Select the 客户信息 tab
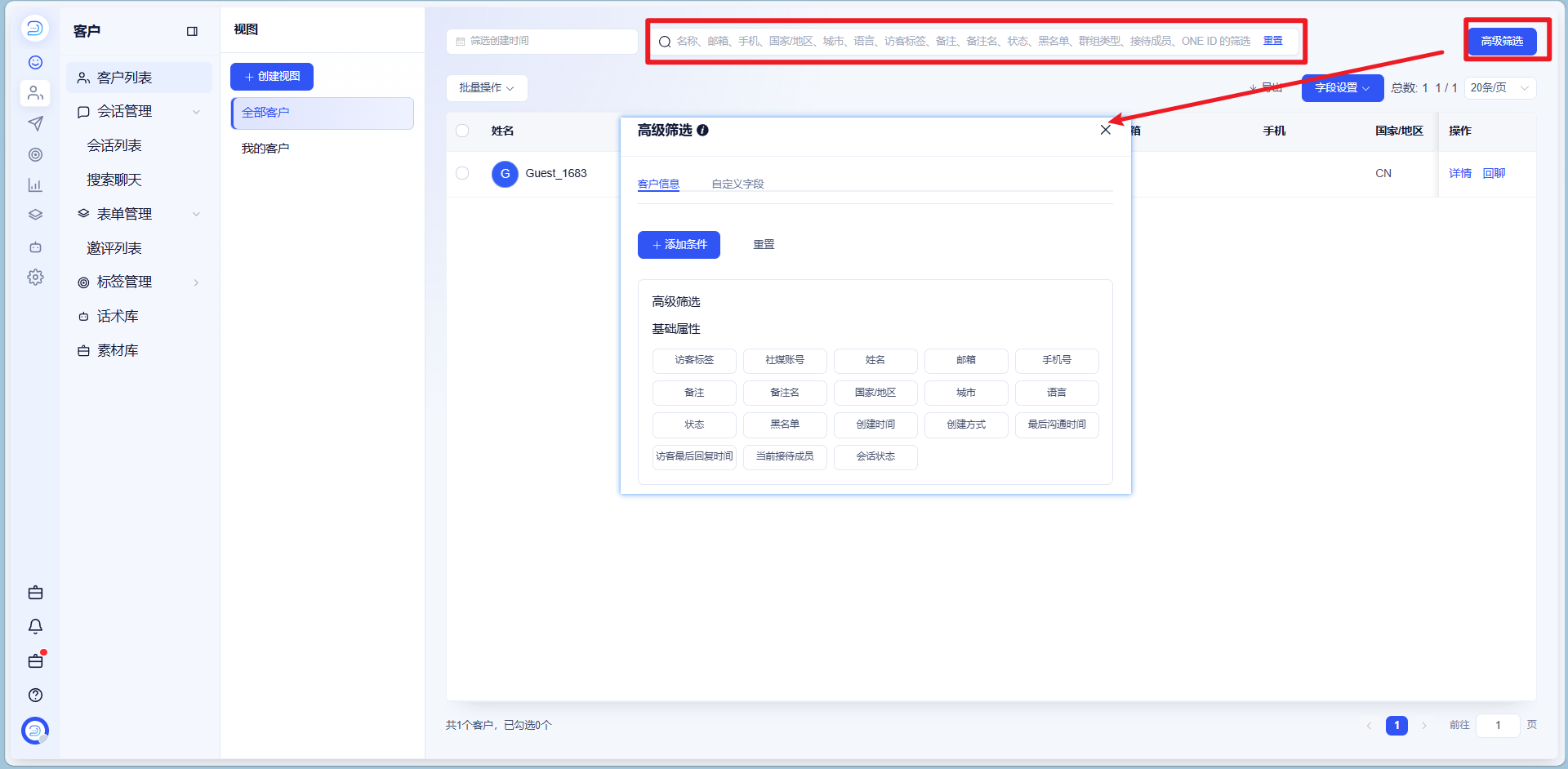Viewport: 1568px width, 769px height. pos(658,184)
